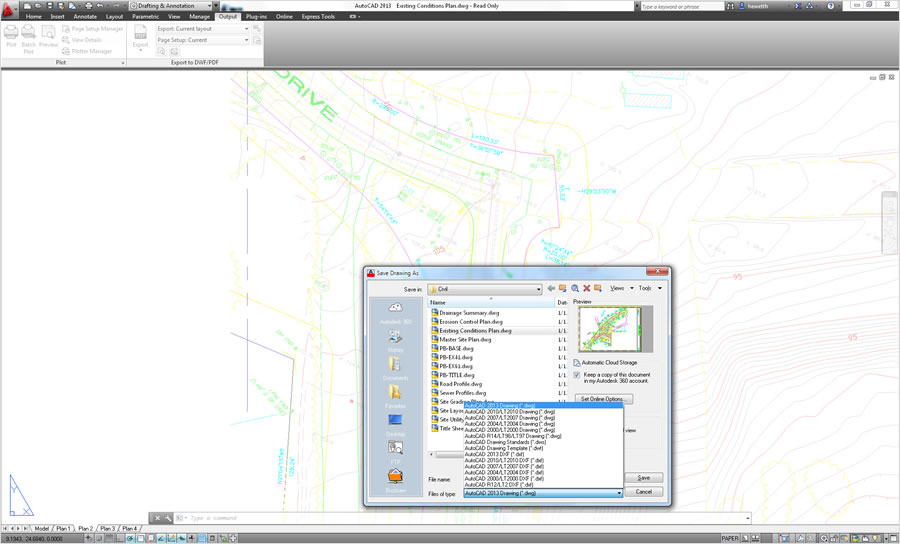Screen dimensions: 900x544
Task: Open the Drafting & Annotation workspace dropdown
Action: tap(171, 6)
